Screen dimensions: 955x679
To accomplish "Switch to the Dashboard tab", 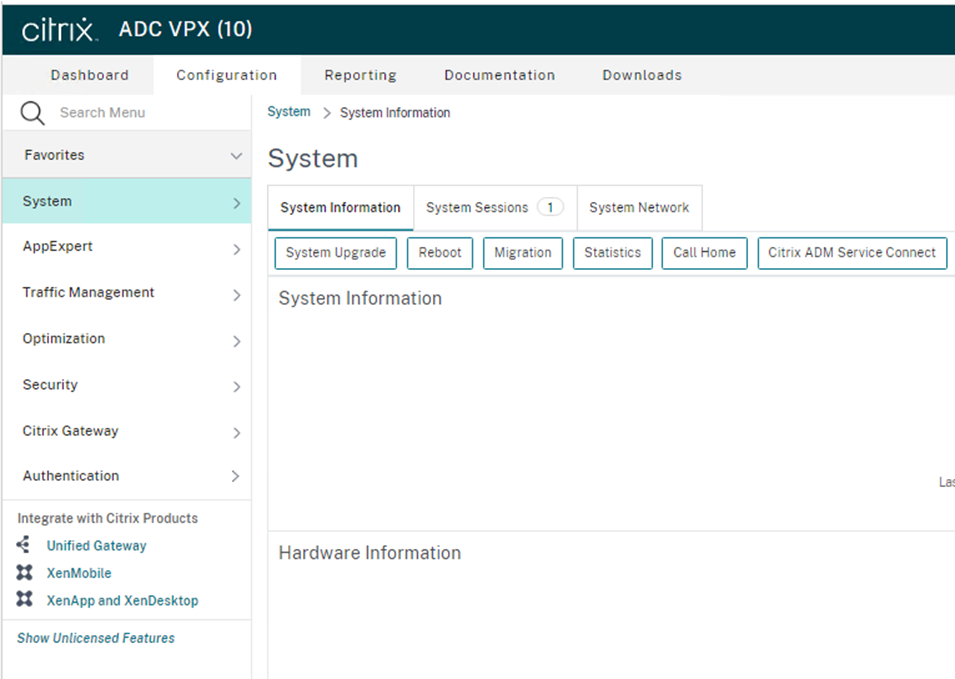I will pos(89,75).
